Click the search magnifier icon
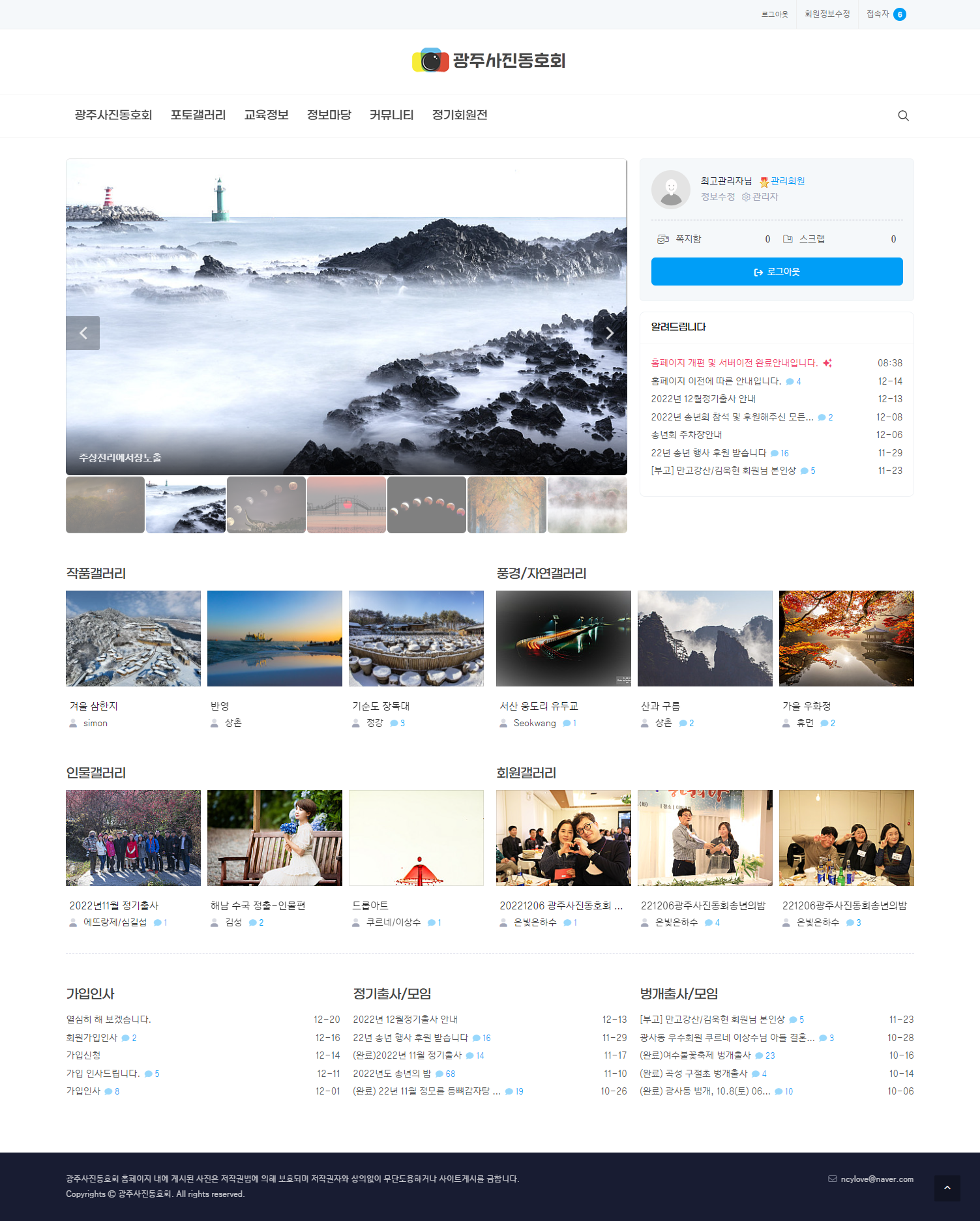This screenshot has width=980, height=1221. (903, 115)
